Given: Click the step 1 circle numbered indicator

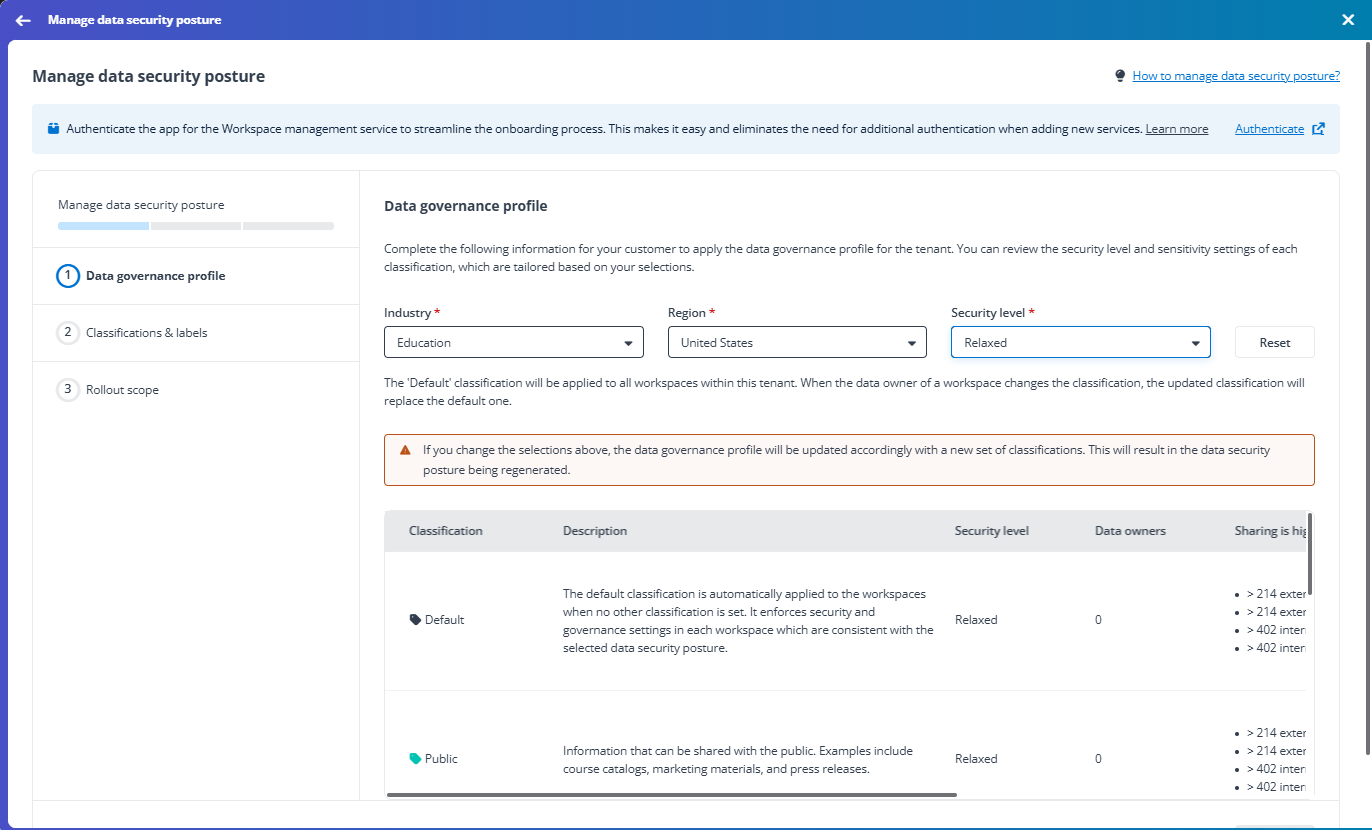Looking at the screenshot, I should (x=67, y=275).
